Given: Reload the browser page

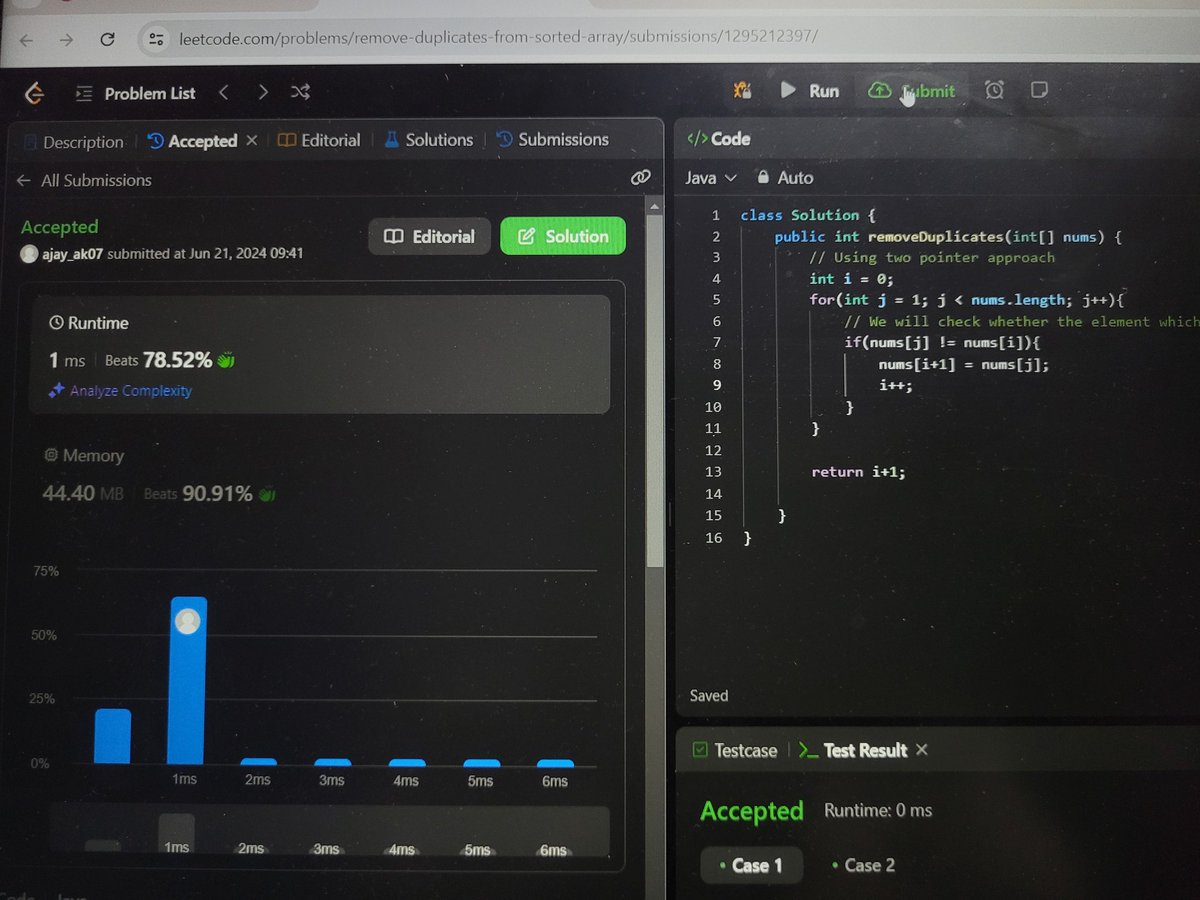Looking at the screenshot, I should click(107, 40).
